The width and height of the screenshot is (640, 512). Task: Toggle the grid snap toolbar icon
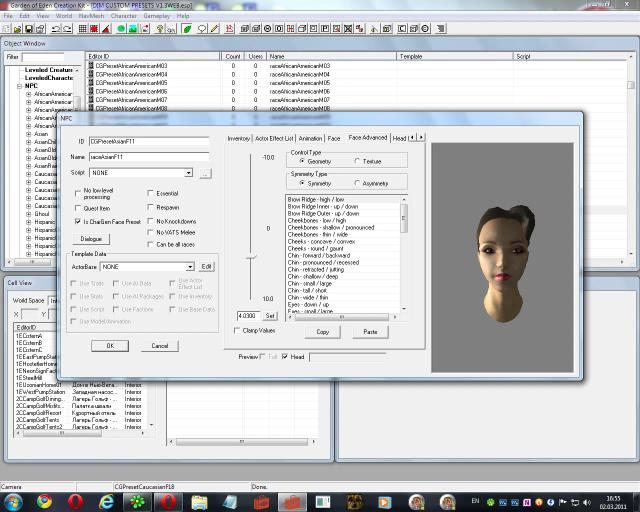tap(82, 29)
